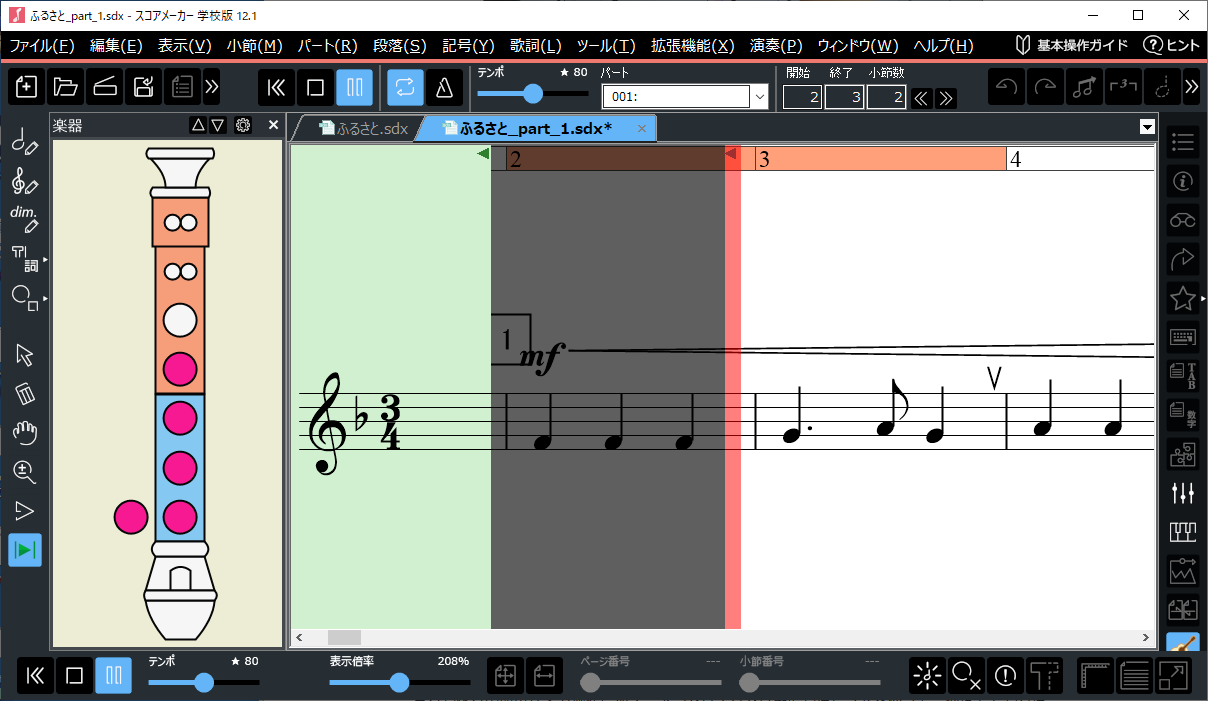
Task: Select the hand pan tool
Action: point(25,433)
